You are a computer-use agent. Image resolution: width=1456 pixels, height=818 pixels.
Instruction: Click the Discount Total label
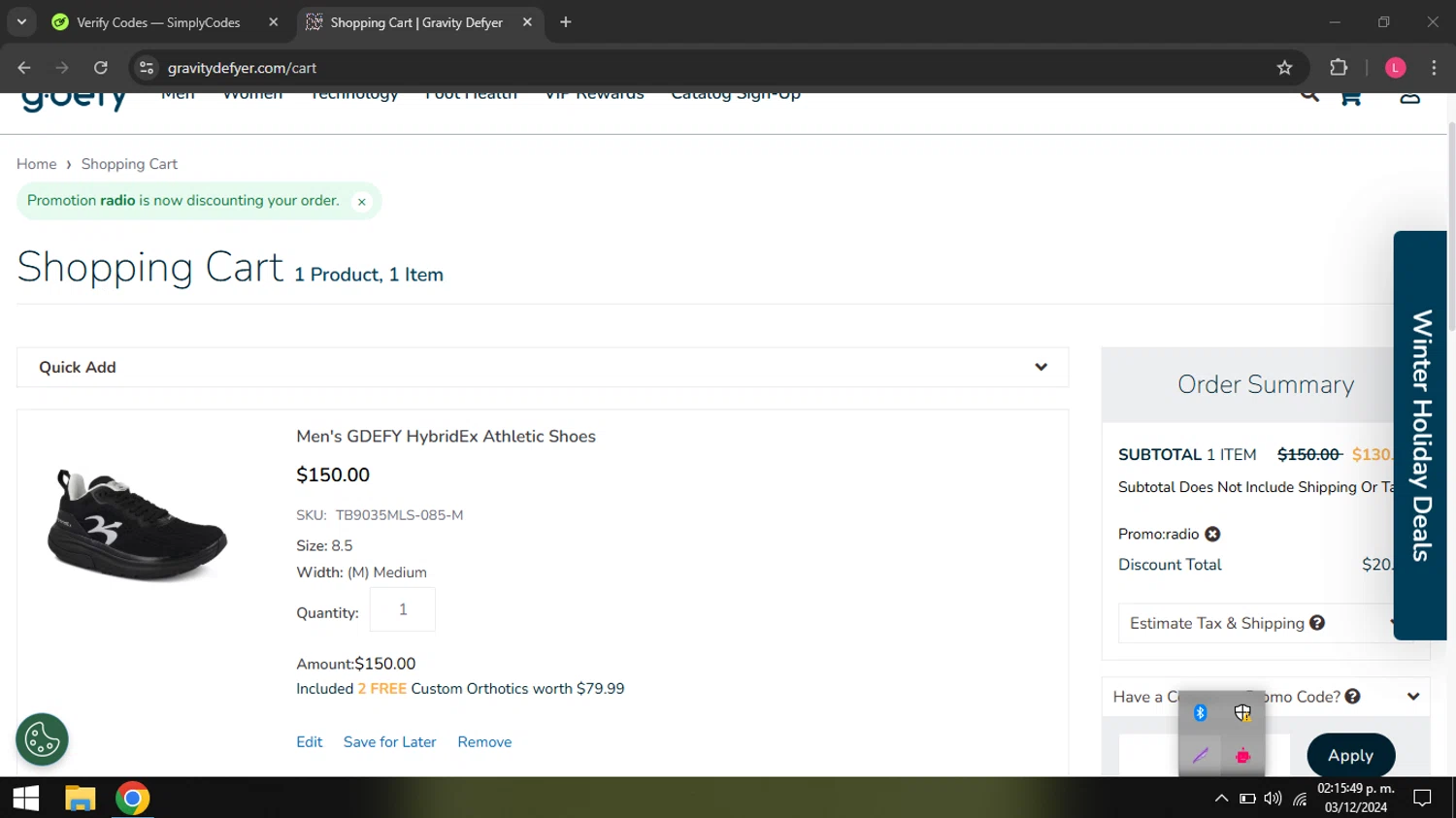(x=1170, y=565)
